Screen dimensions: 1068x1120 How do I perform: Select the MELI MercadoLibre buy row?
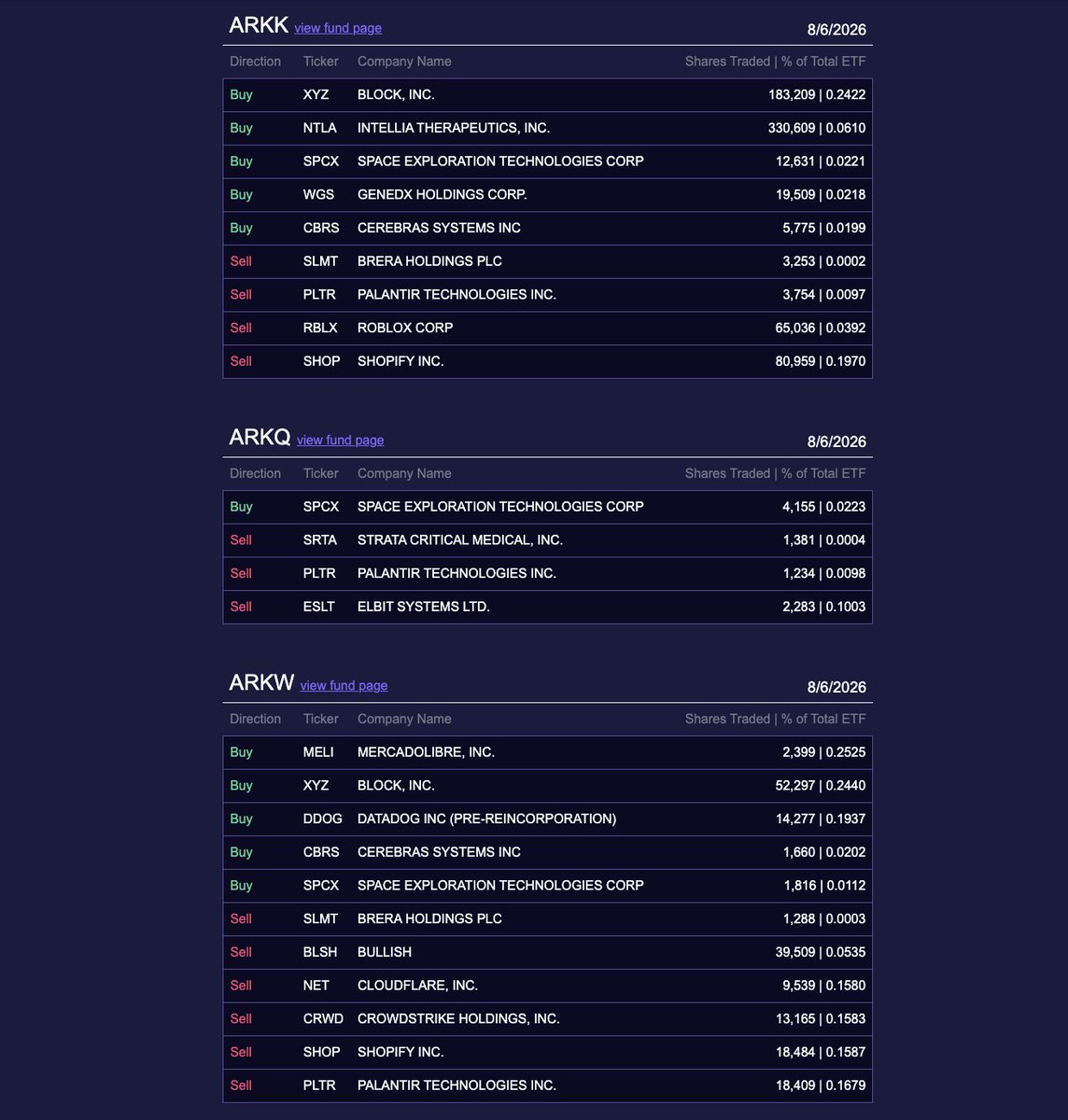(x=547, y=752)
